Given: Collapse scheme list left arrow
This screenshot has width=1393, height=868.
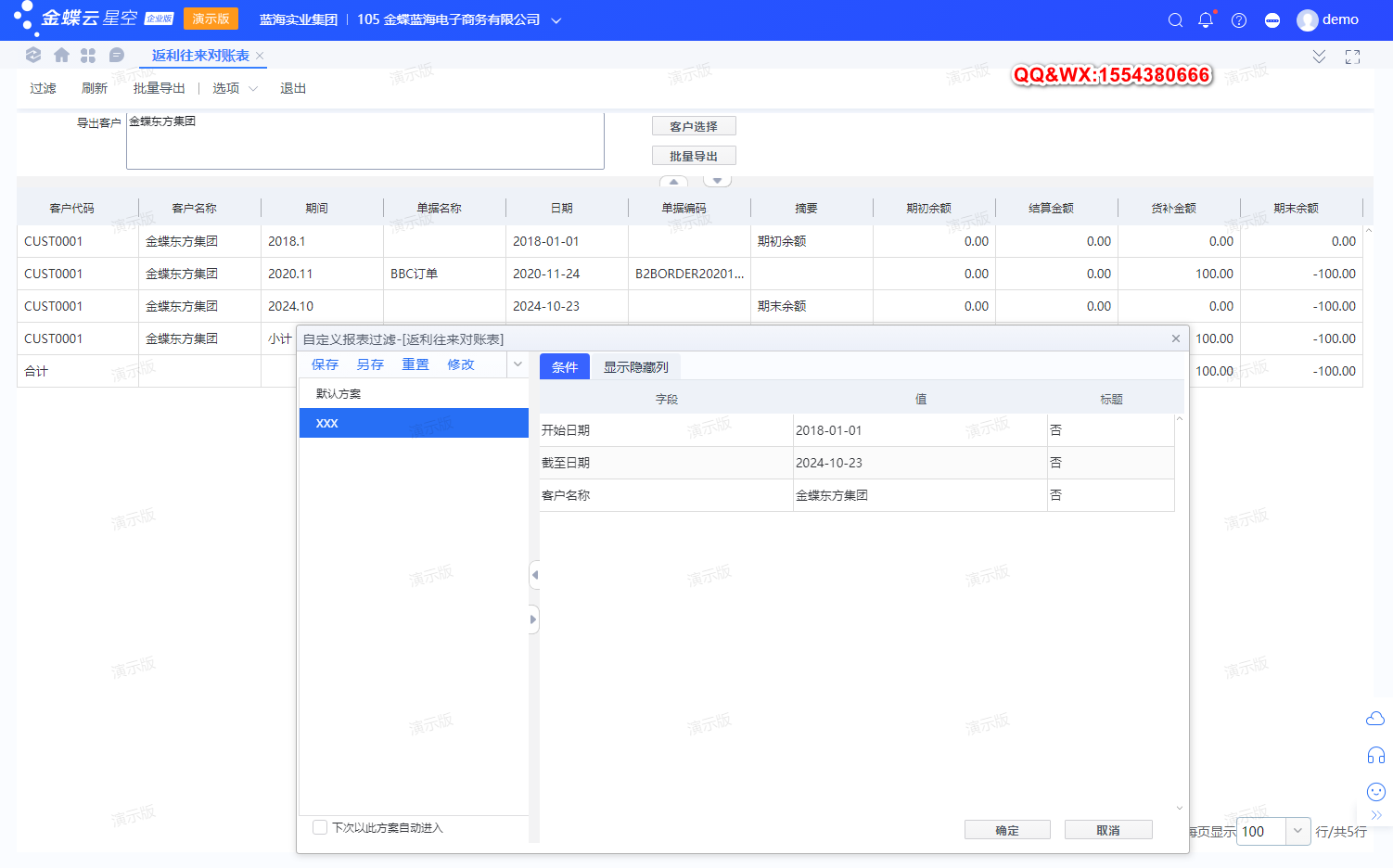Looking at the screenshot, I should pyautogui.click(x=534, y=575).
